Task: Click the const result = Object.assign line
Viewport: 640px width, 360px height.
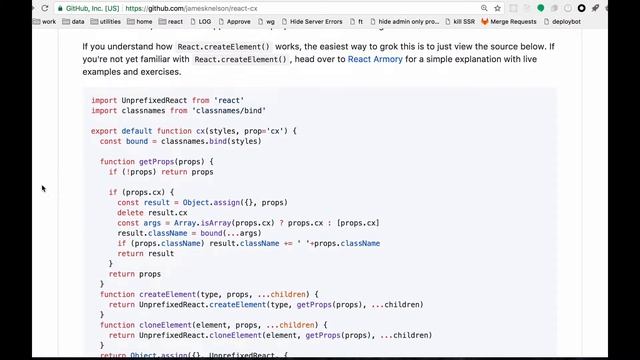Action: tap(202, 202)
